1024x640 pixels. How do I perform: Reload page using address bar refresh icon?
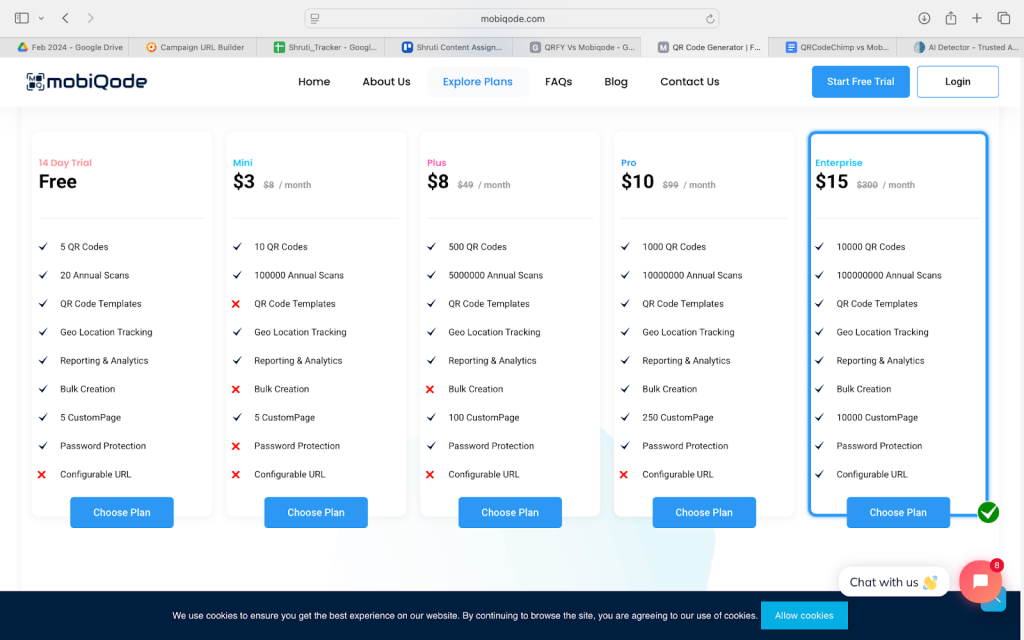[x=710, y=18]
